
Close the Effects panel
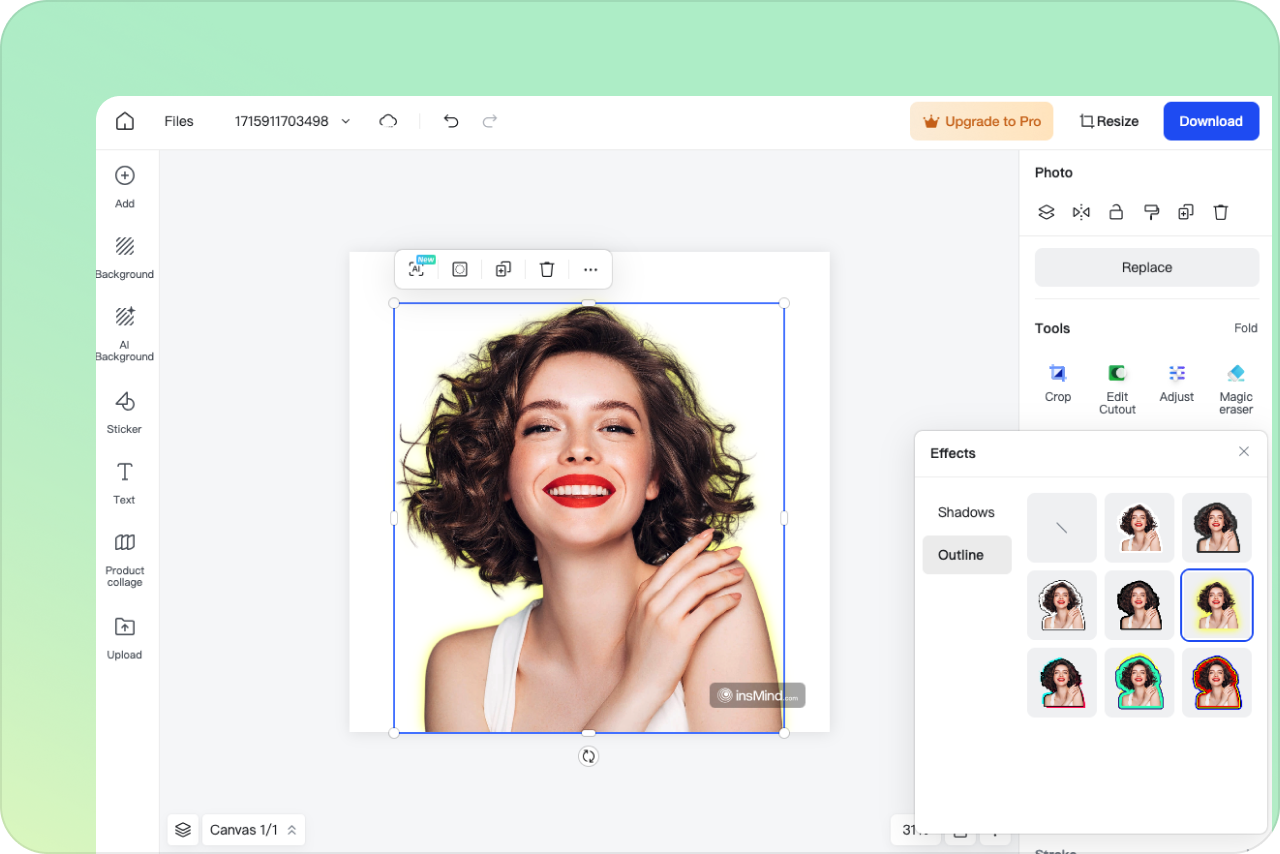click(x=1244, y=452)
